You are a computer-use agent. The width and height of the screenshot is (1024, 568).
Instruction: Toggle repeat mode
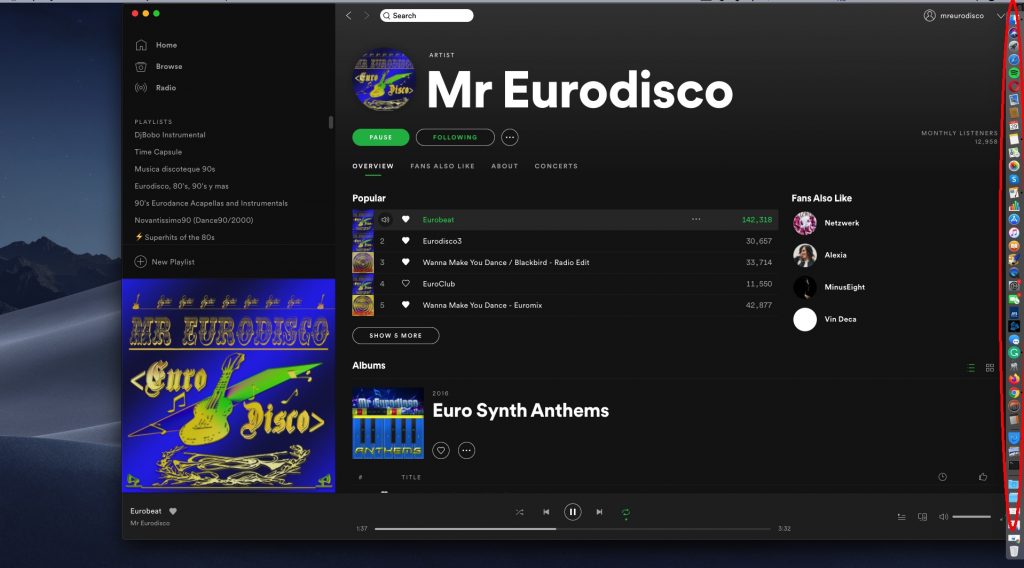(x=626, y=513)
